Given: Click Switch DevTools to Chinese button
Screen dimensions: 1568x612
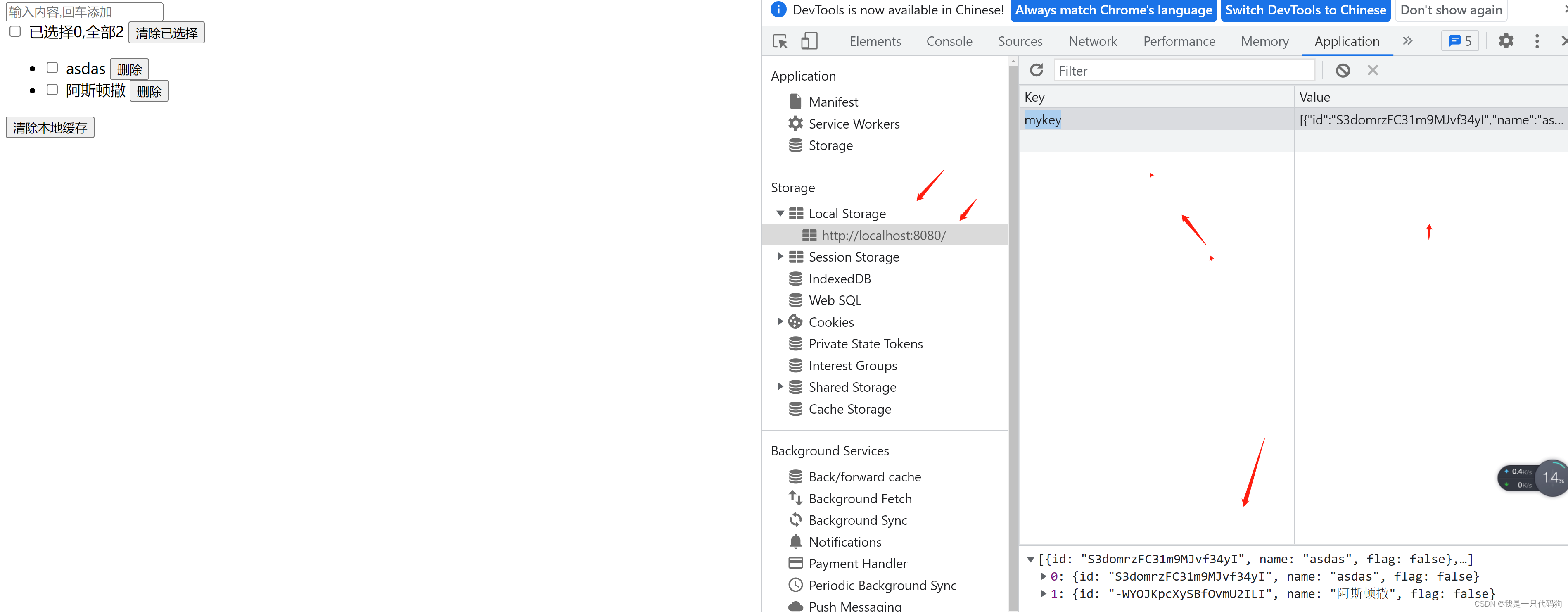Looking at the screenshot, I should (1305, 10).
